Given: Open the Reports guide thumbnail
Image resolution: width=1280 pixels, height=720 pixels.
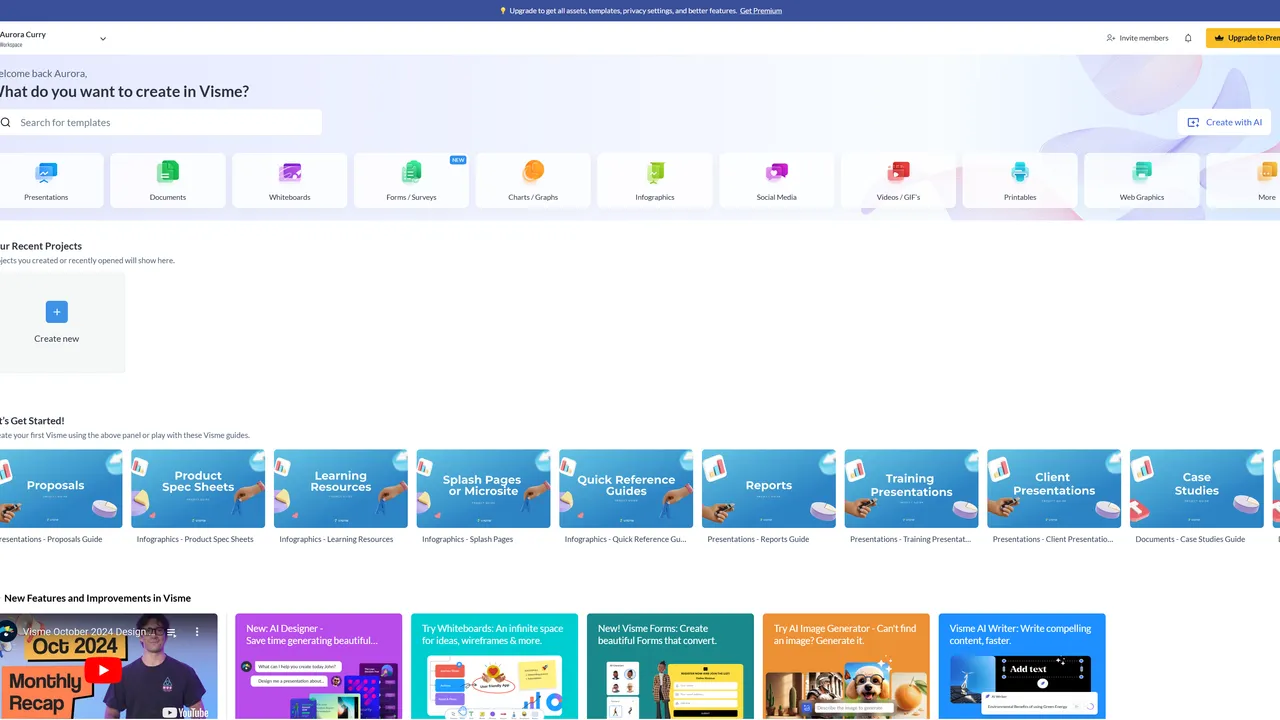Looking at the screenshot, I should 769,488.
